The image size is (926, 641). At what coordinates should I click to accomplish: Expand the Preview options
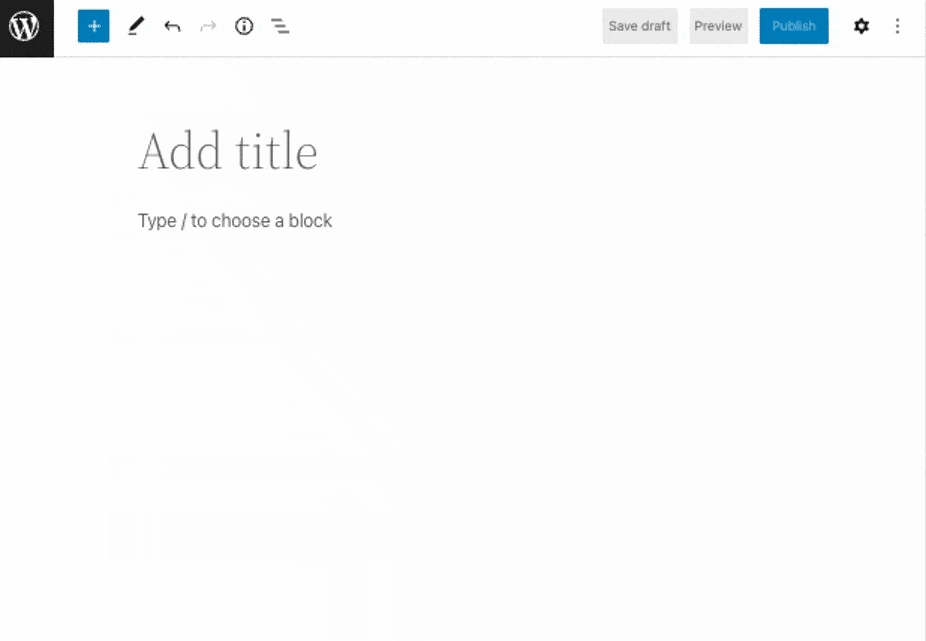(x=718, y=27)
